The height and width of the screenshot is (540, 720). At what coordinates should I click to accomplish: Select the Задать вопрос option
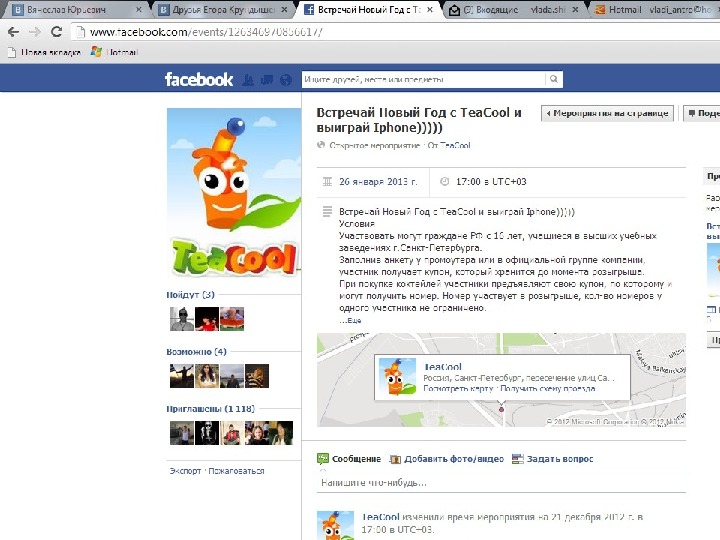tap(559, 459)
